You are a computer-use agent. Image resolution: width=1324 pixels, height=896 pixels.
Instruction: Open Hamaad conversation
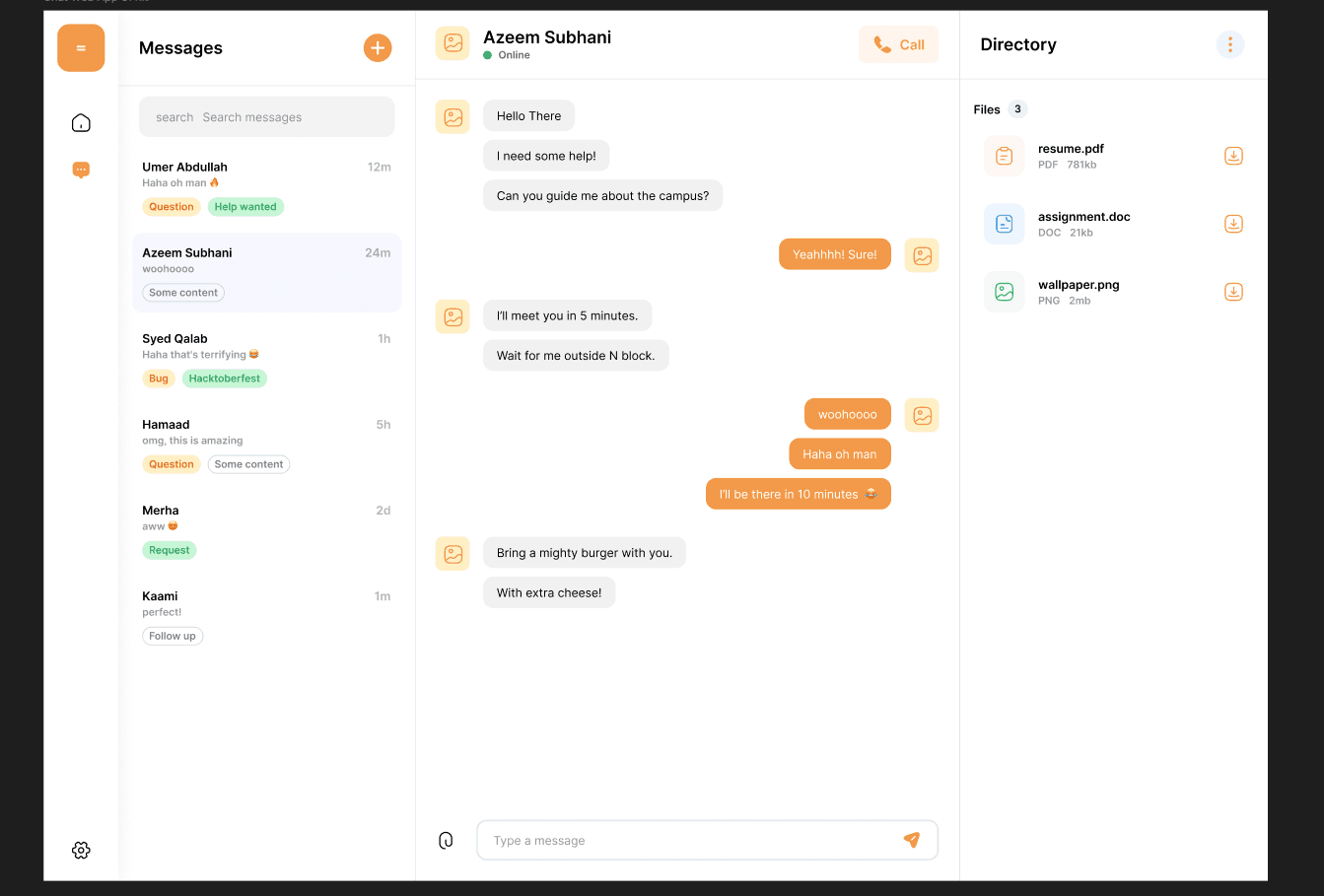[266, 444]
